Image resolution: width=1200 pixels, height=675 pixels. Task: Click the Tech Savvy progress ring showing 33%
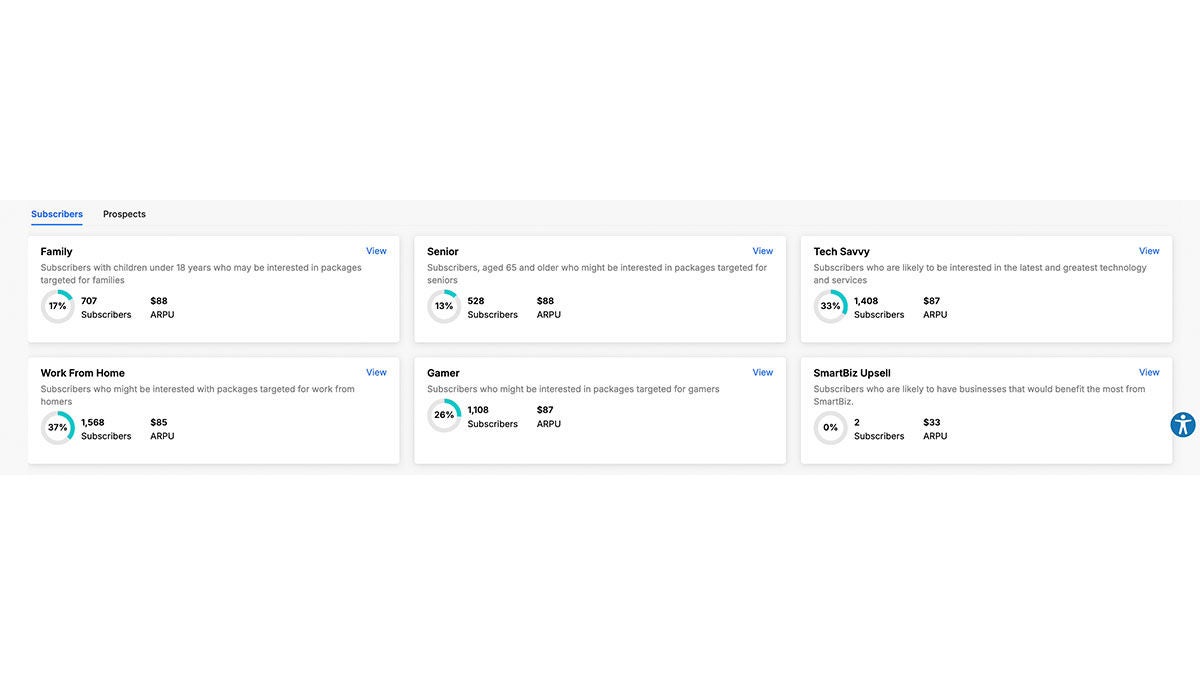pyautogui.click(x=830, y=307)
